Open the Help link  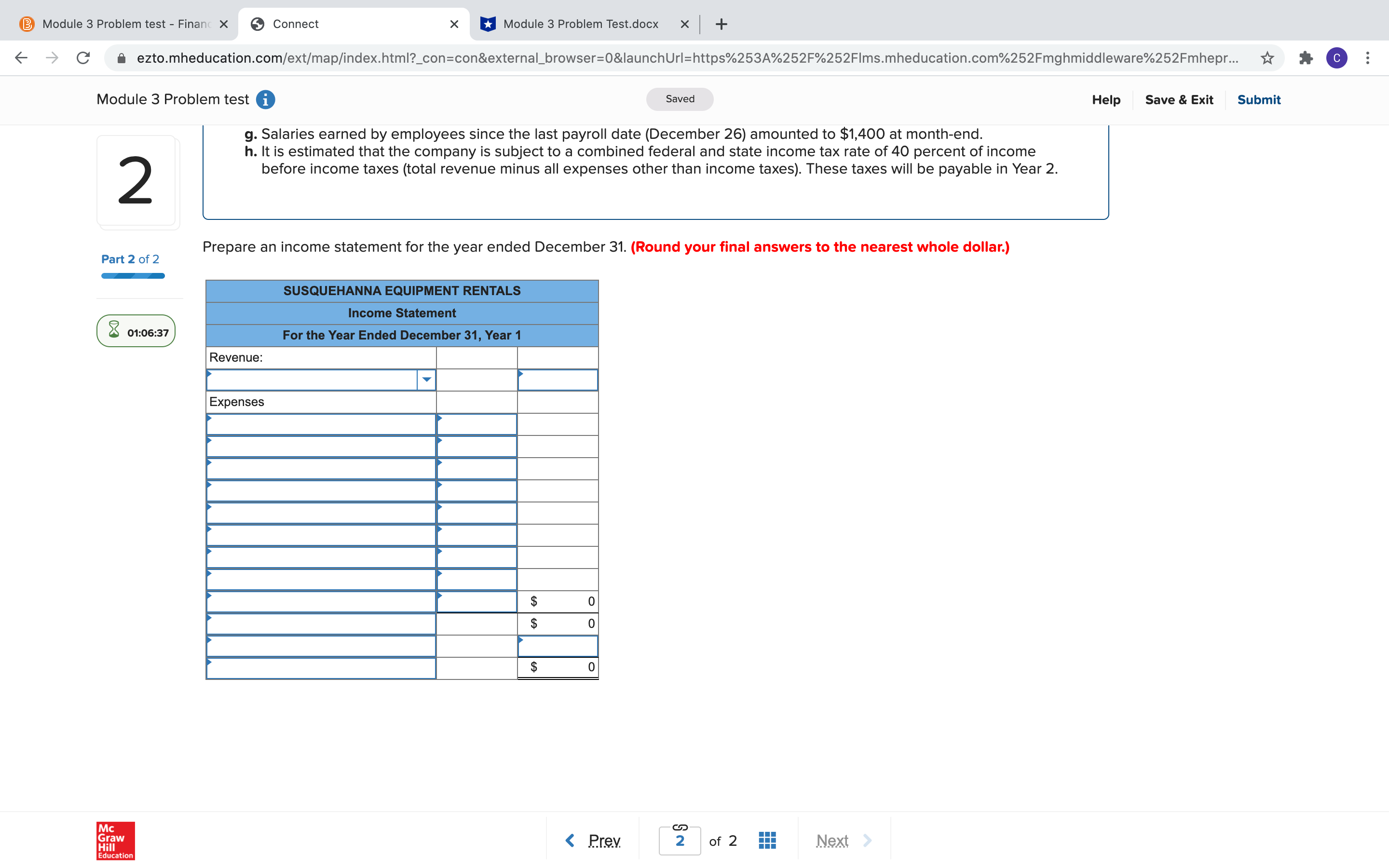click(x=1105, y=100)
